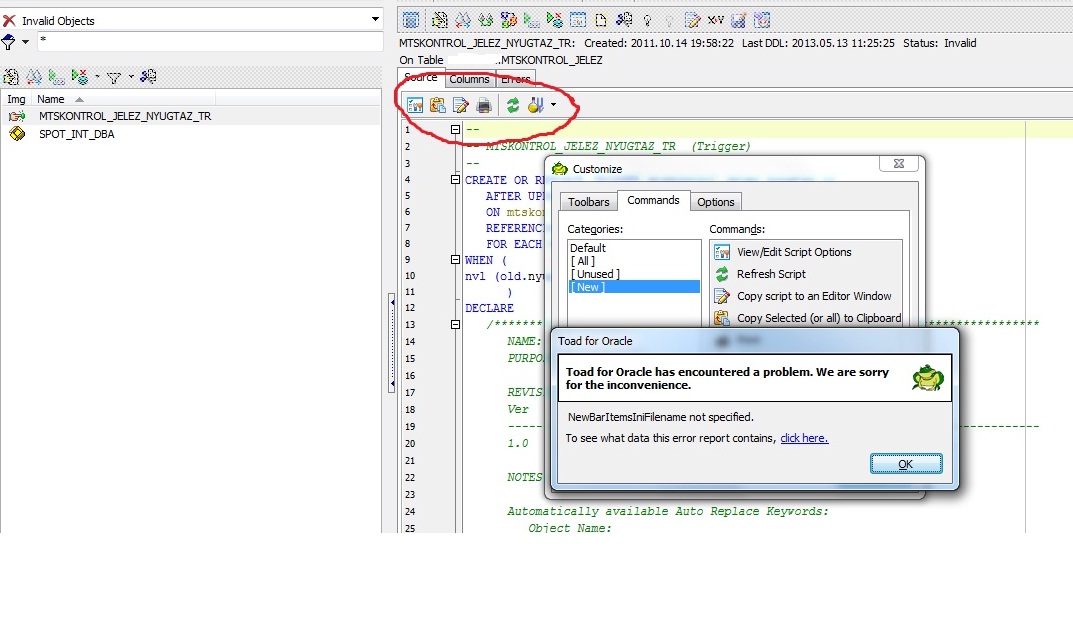Click the yellow flask tool icon in Source toolbar
1073x634 pixels.
[x=535, y=105]
